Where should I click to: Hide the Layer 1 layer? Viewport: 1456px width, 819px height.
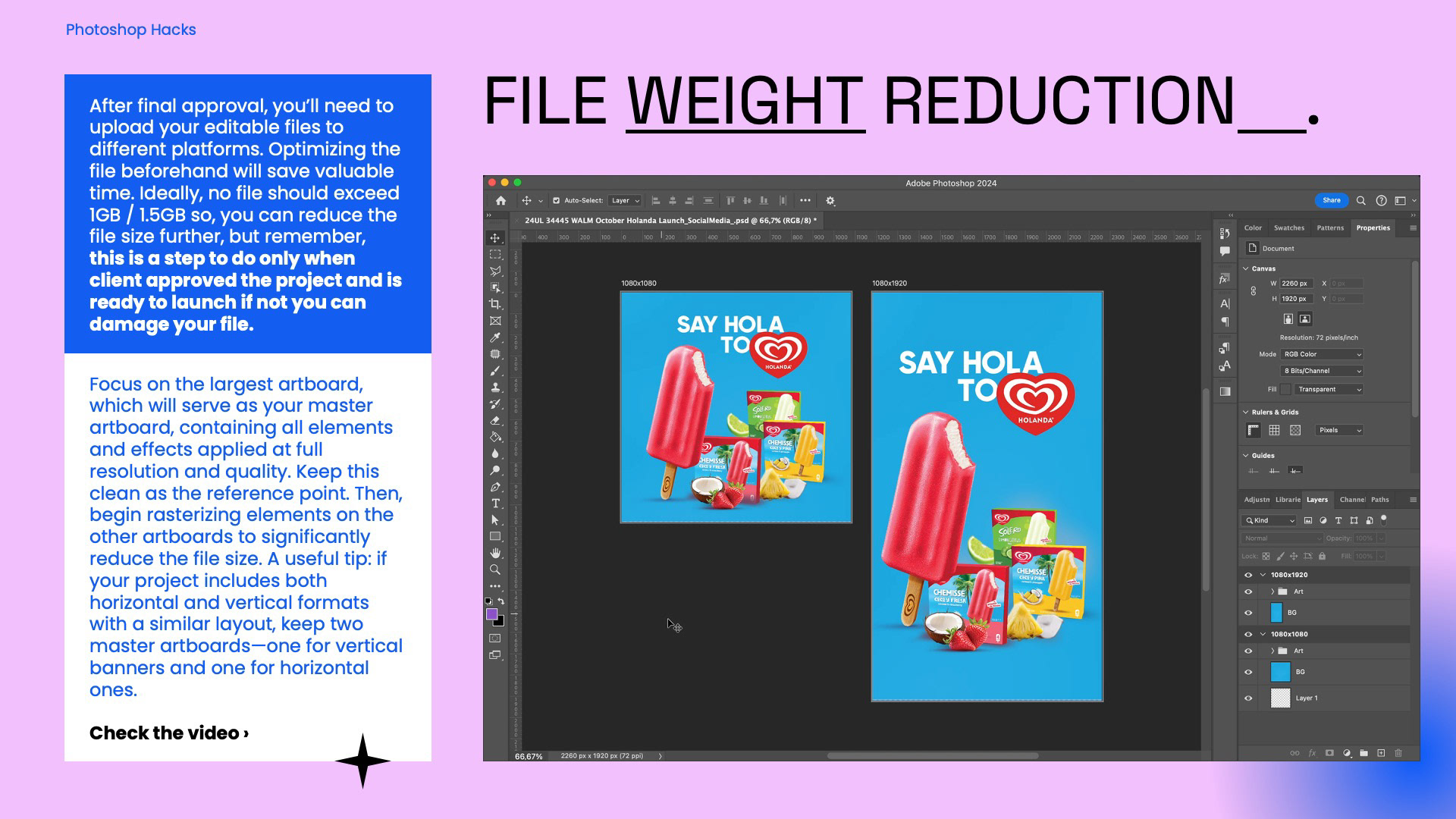[1248, 698]
